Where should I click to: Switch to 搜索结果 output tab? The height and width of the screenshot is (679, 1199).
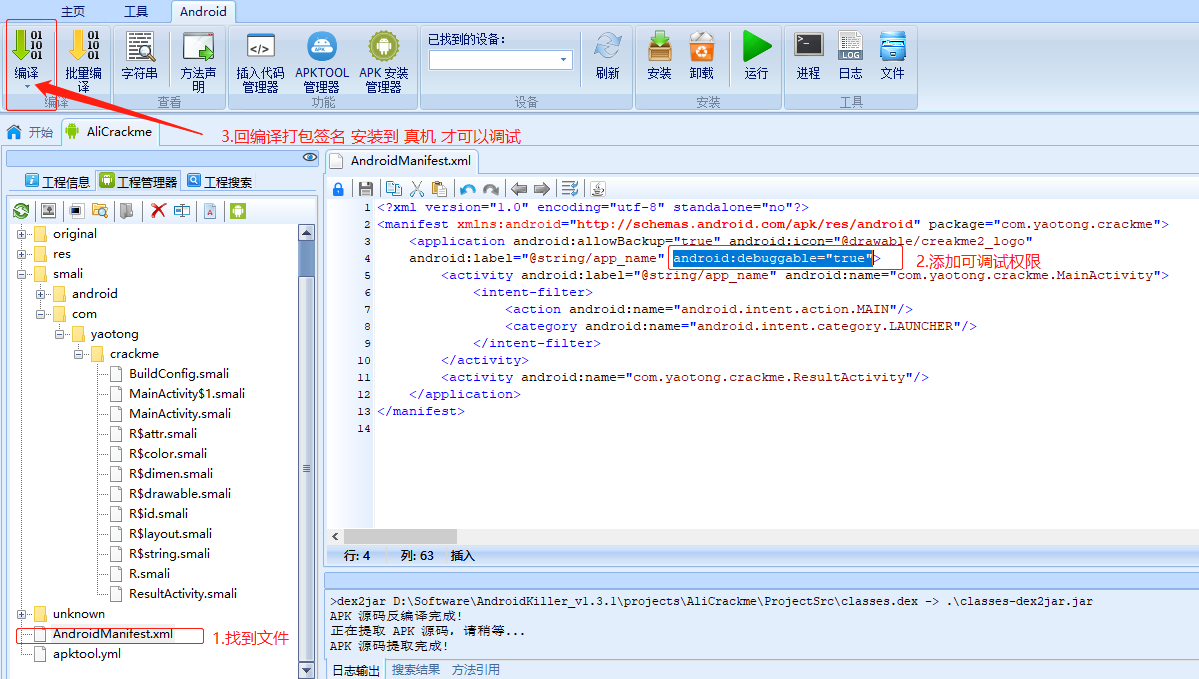pyautogui.click(x=416, y=670)
